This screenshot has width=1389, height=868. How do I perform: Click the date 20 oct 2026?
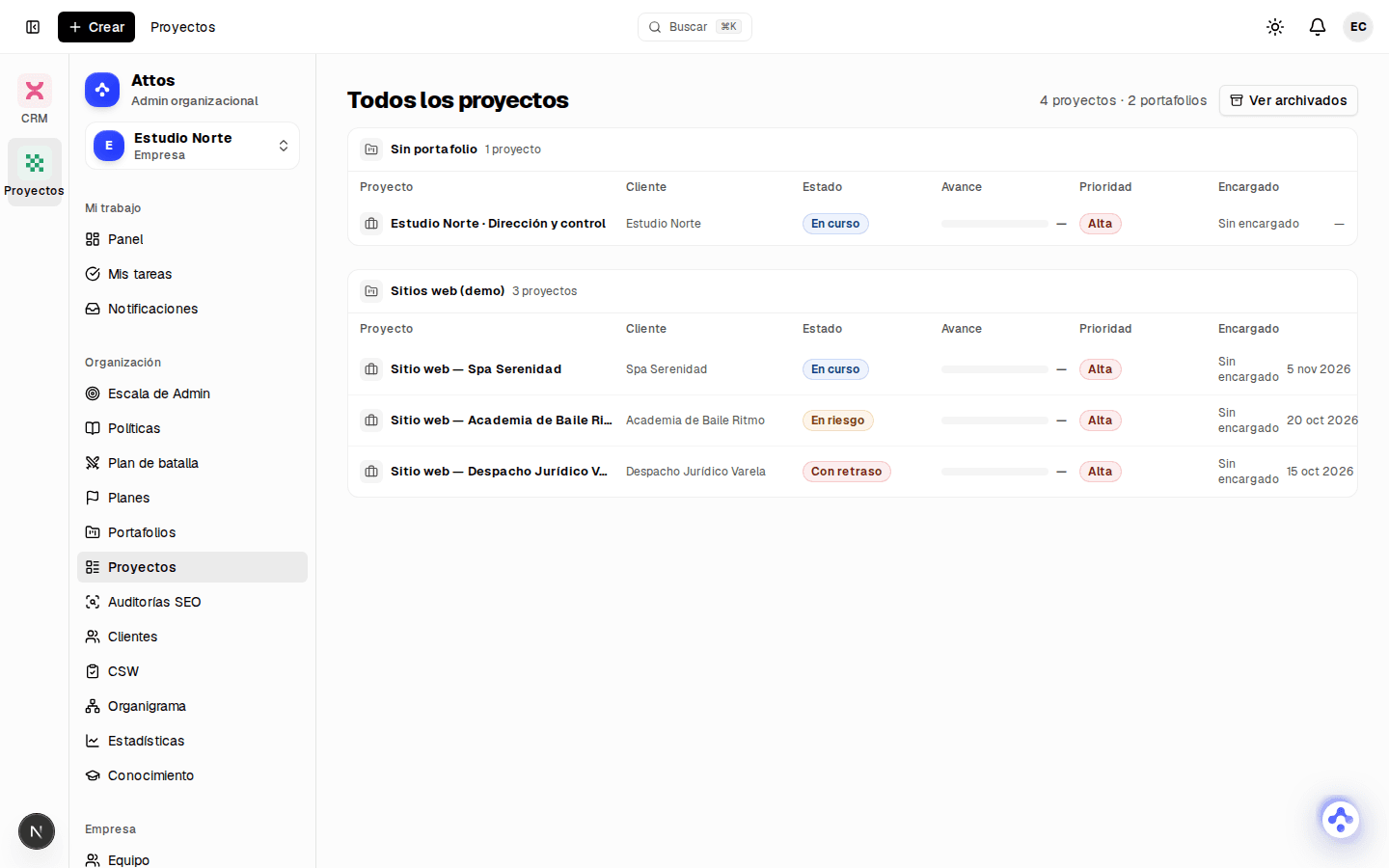pos(1321,420)
